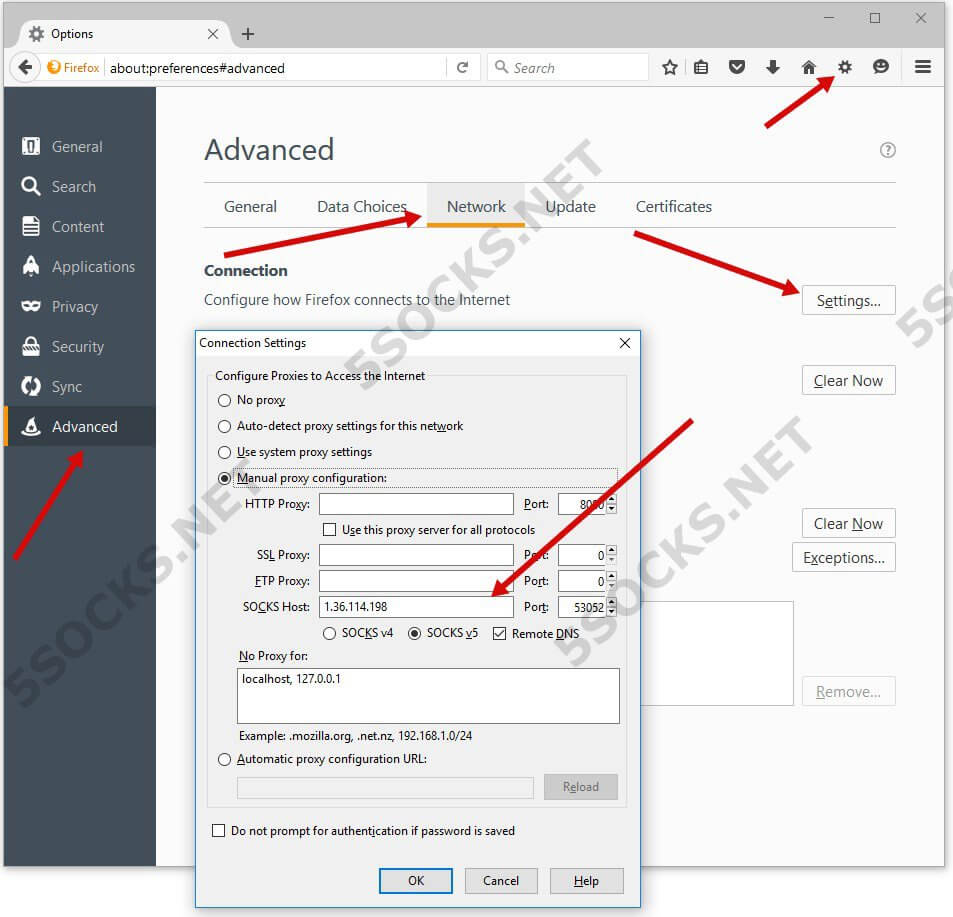Screen dimensions: 953x917
Task: Open Content preferences in the sidebar
Action: point(80,227)
